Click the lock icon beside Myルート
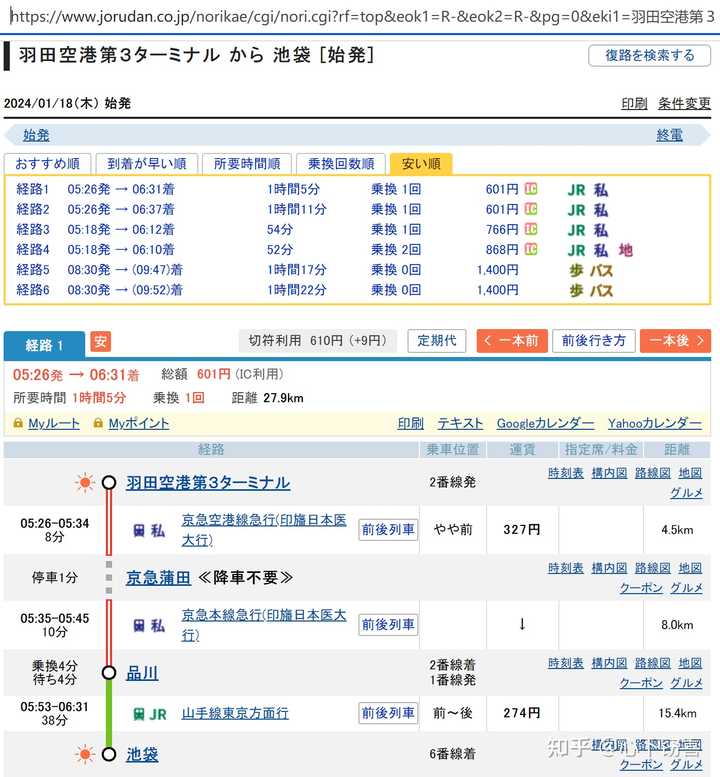 18,423
